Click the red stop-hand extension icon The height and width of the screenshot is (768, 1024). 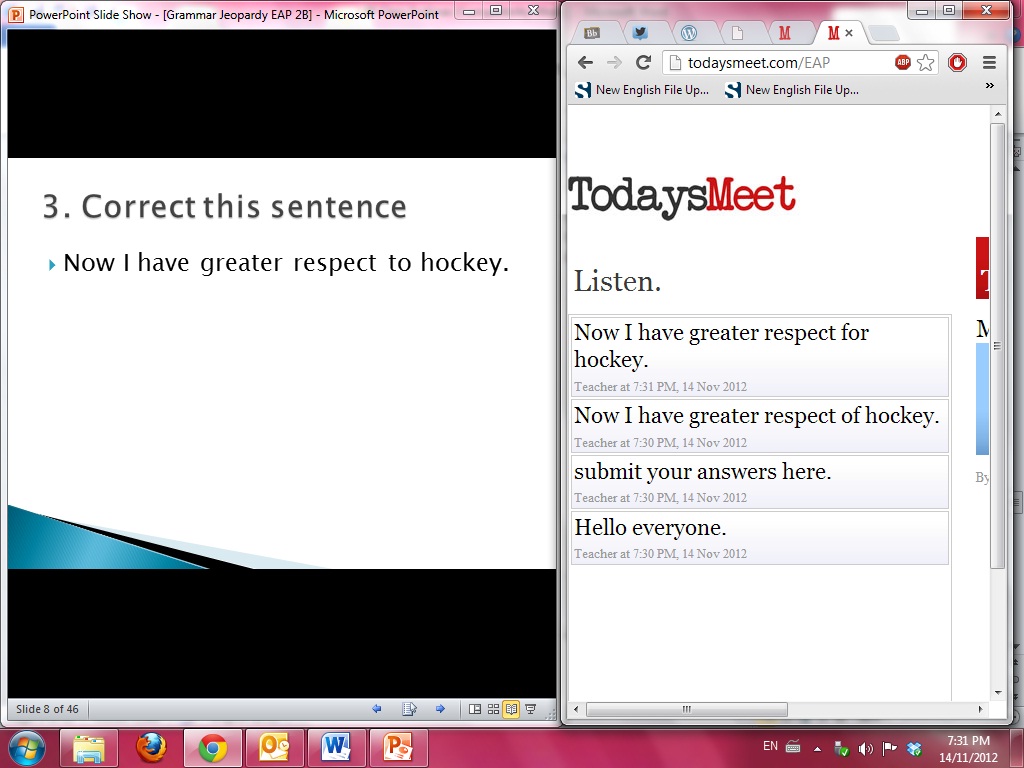pos(958,62)
